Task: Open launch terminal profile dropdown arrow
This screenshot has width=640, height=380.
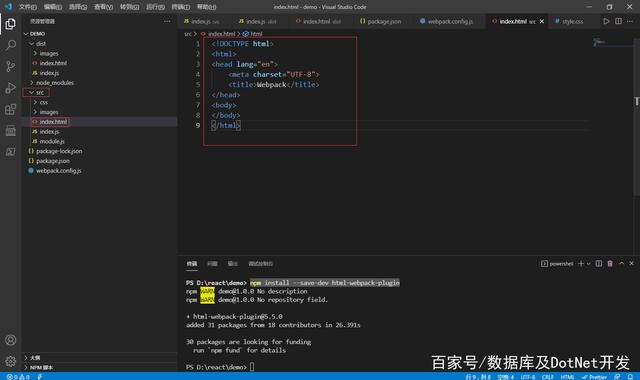Action: click(588, 264)
